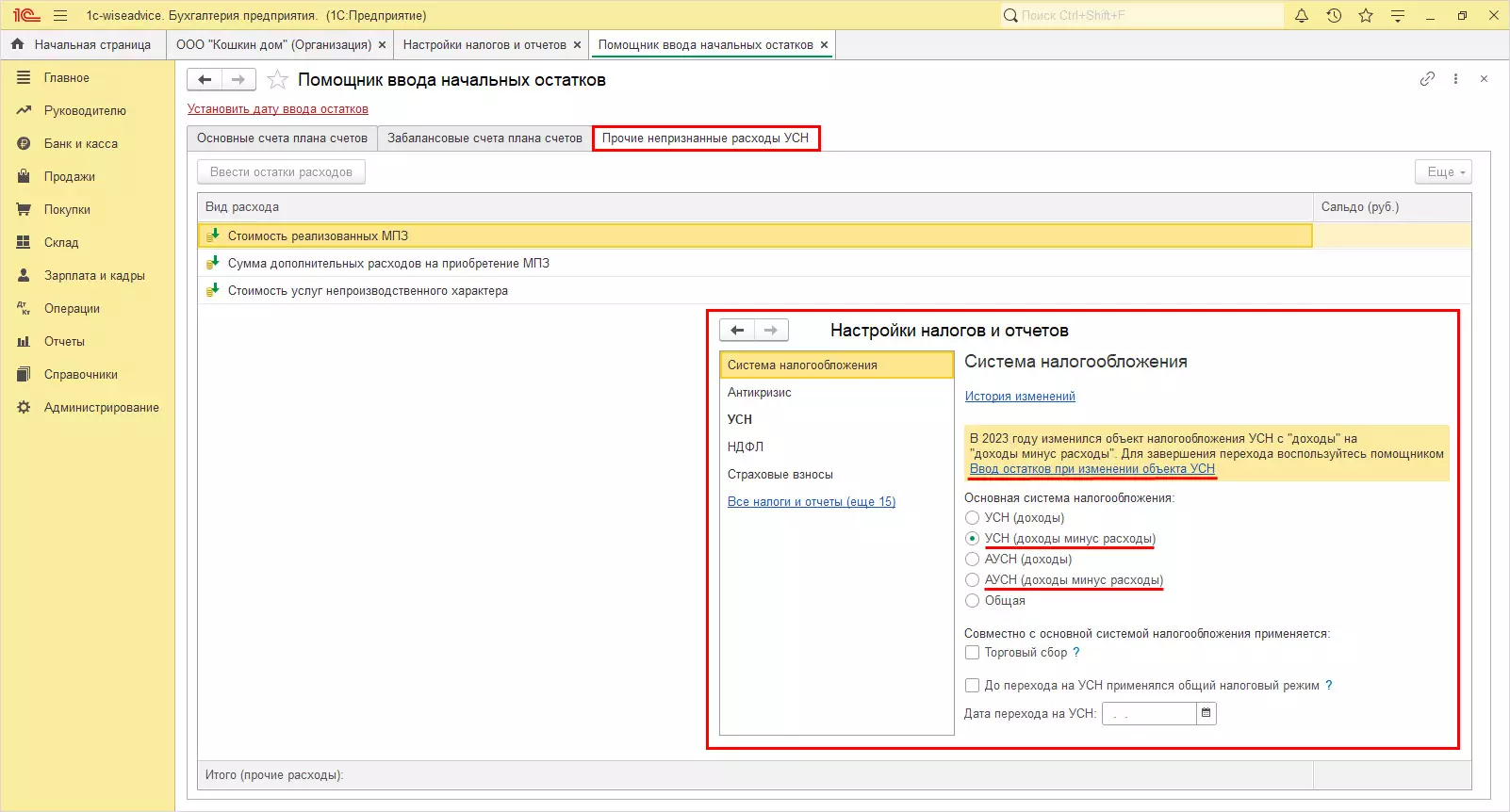1510x812 pixels.
Task: Open the three-dots form menu
Action: 1455,79
